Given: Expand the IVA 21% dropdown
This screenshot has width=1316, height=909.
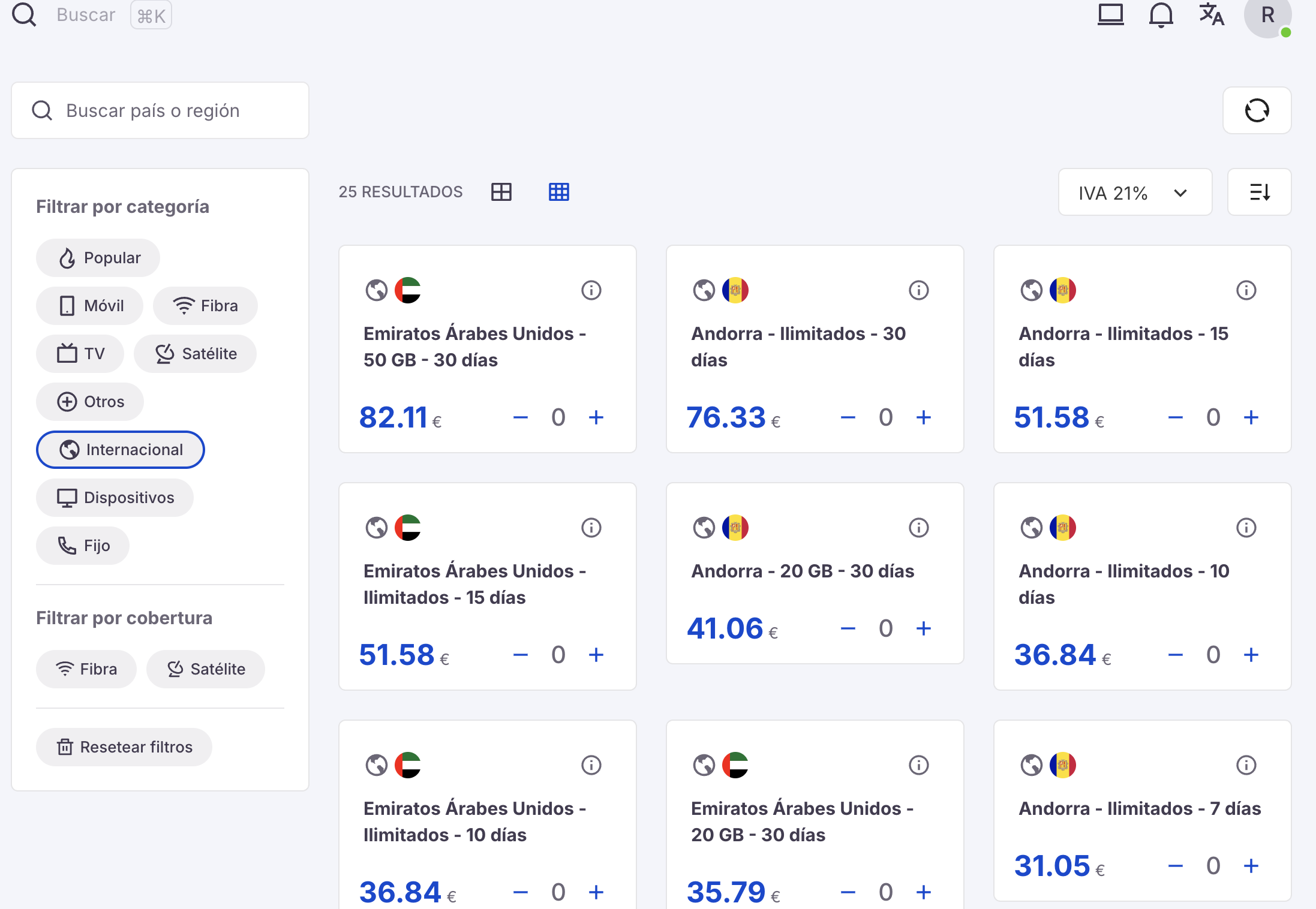Looking at the screenshot, I should click(x=1134, y=192).
